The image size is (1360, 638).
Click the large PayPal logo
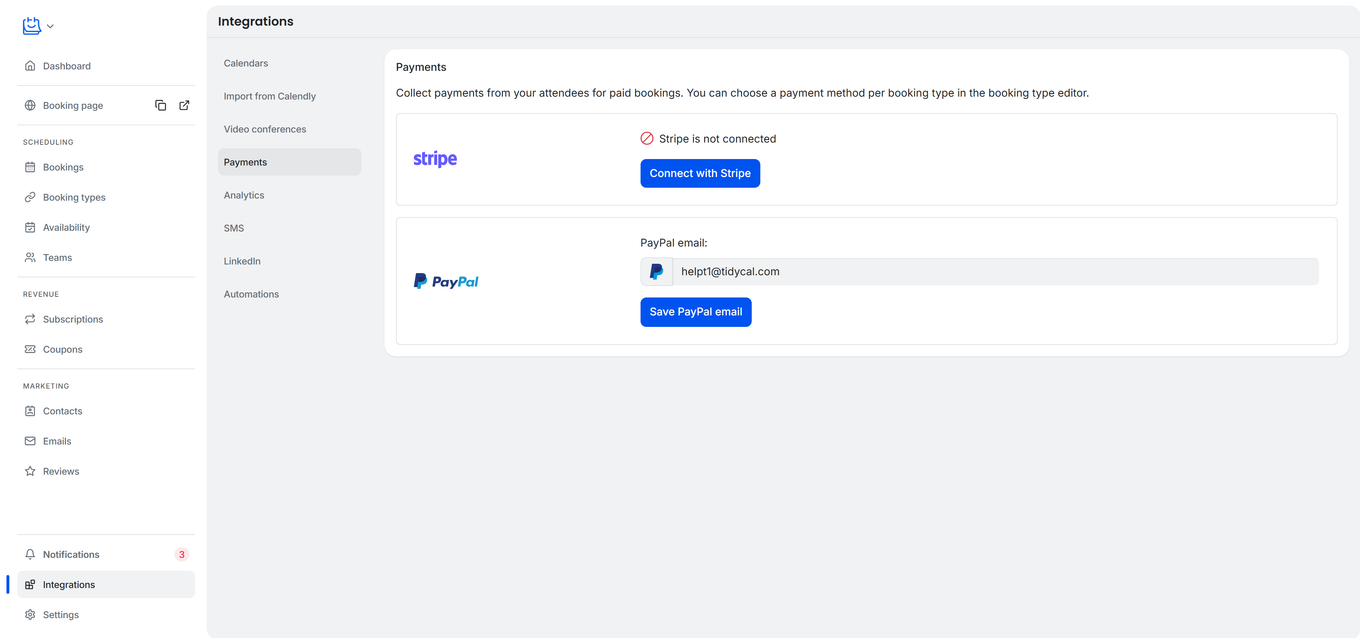pos(446,282)
